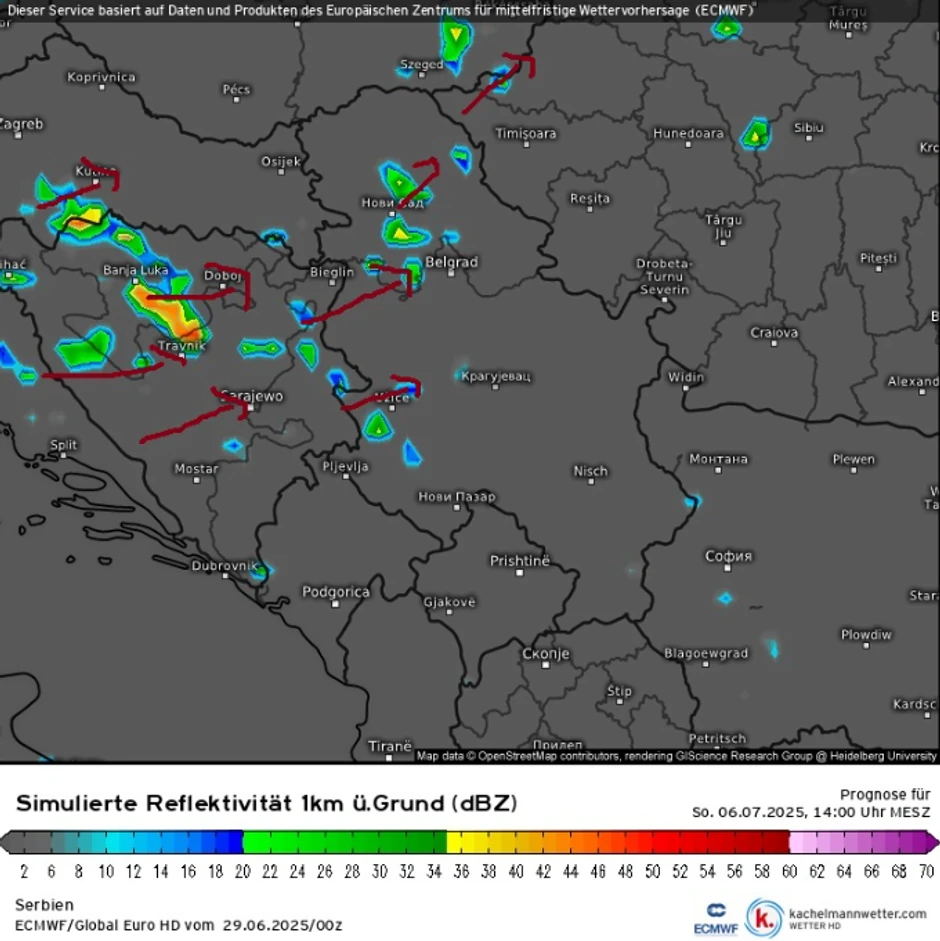Viewport: 940px width, 941px height.
Task: Click the ECMWF logo
Action: (716, 919)
